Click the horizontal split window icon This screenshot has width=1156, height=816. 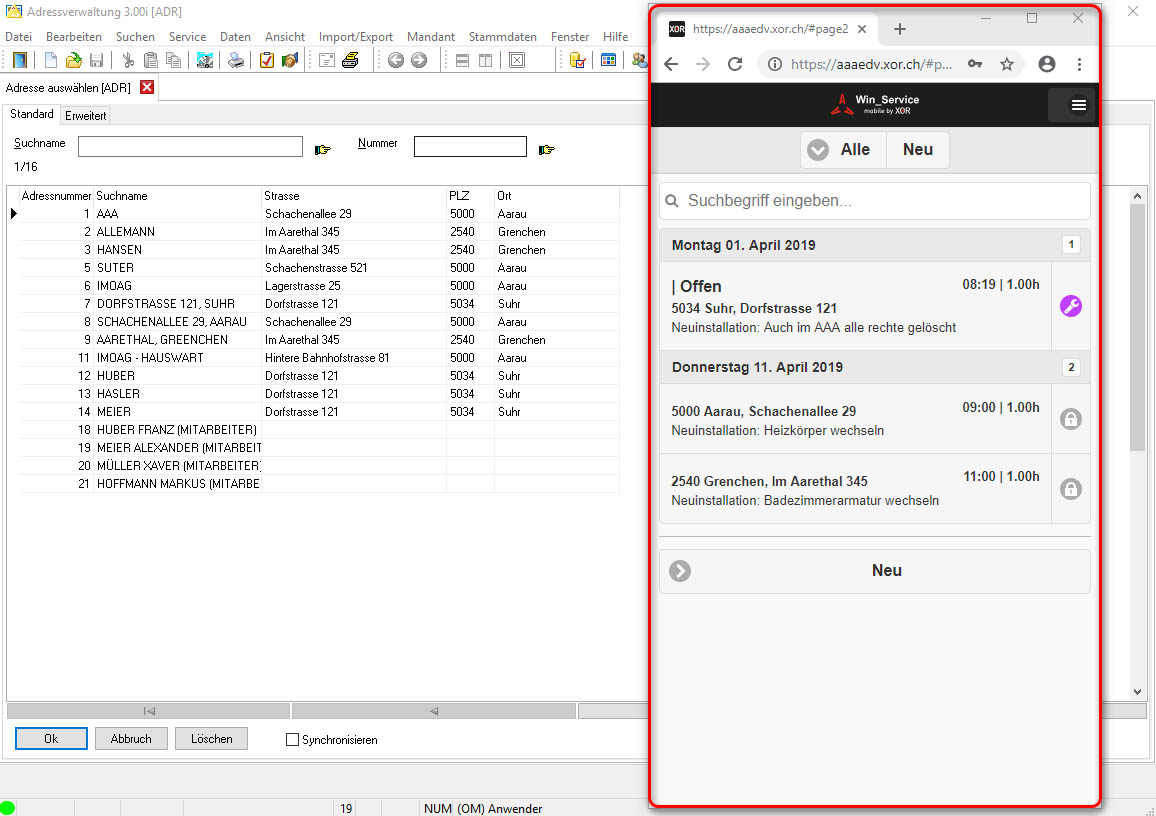tap(462, 60)
